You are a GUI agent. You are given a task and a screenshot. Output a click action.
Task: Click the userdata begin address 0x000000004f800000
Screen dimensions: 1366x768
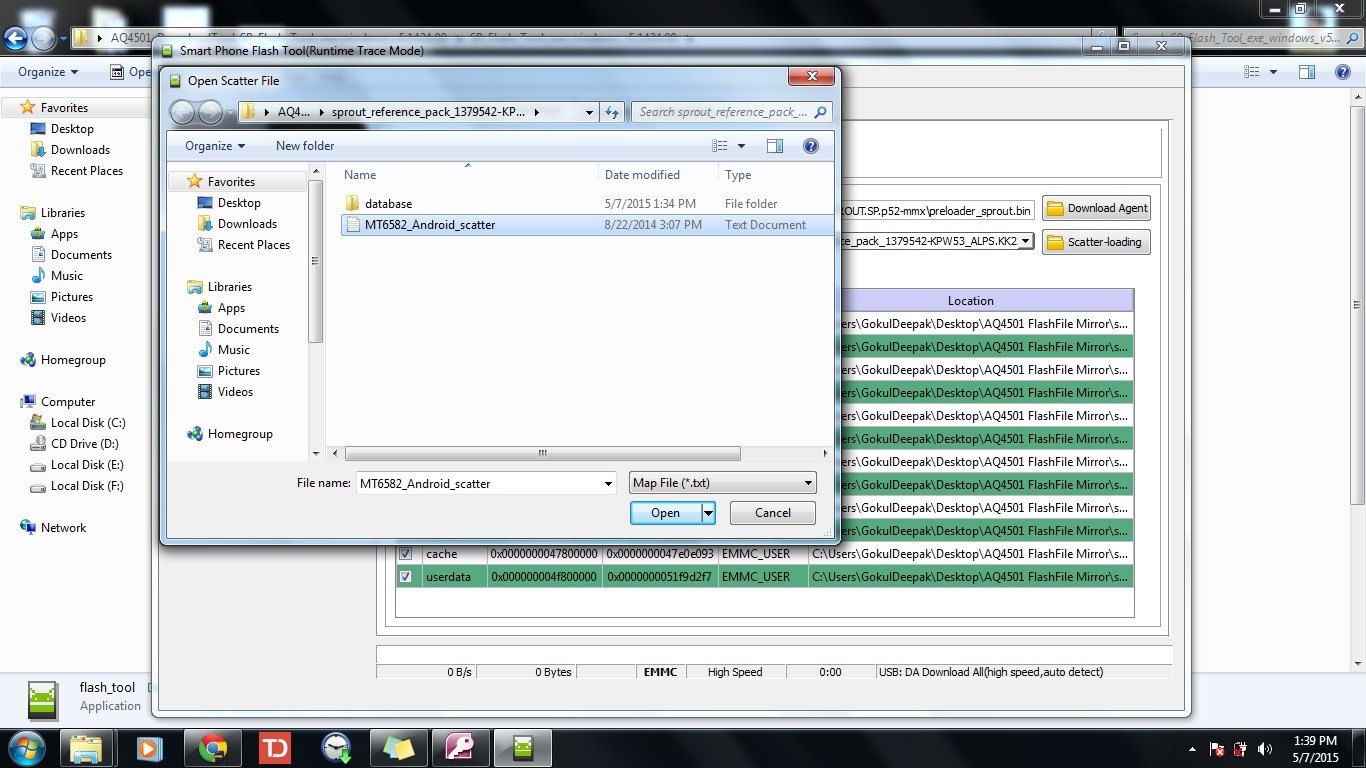(x=544, y=577)
